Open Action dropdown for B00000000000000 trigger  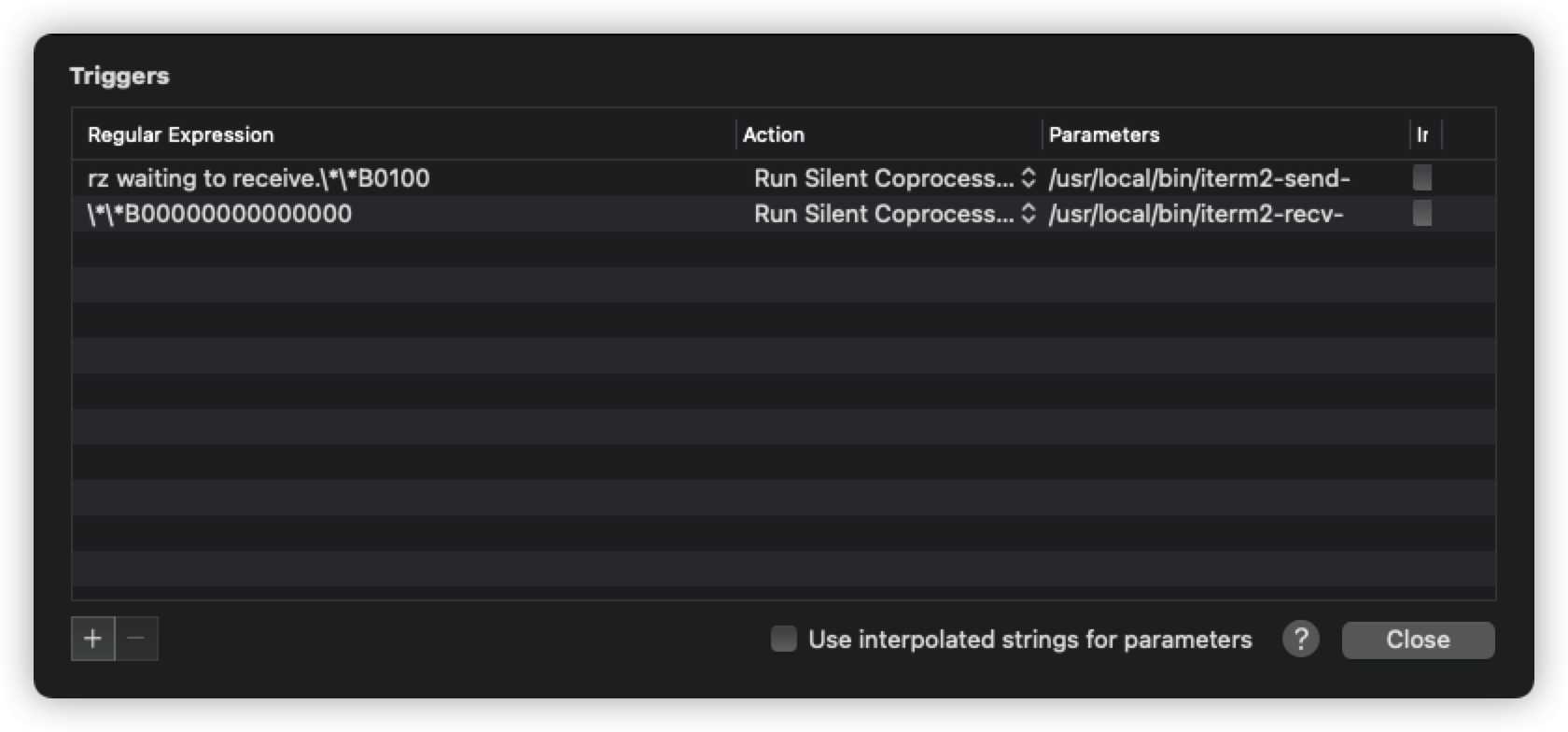(893, 213)
